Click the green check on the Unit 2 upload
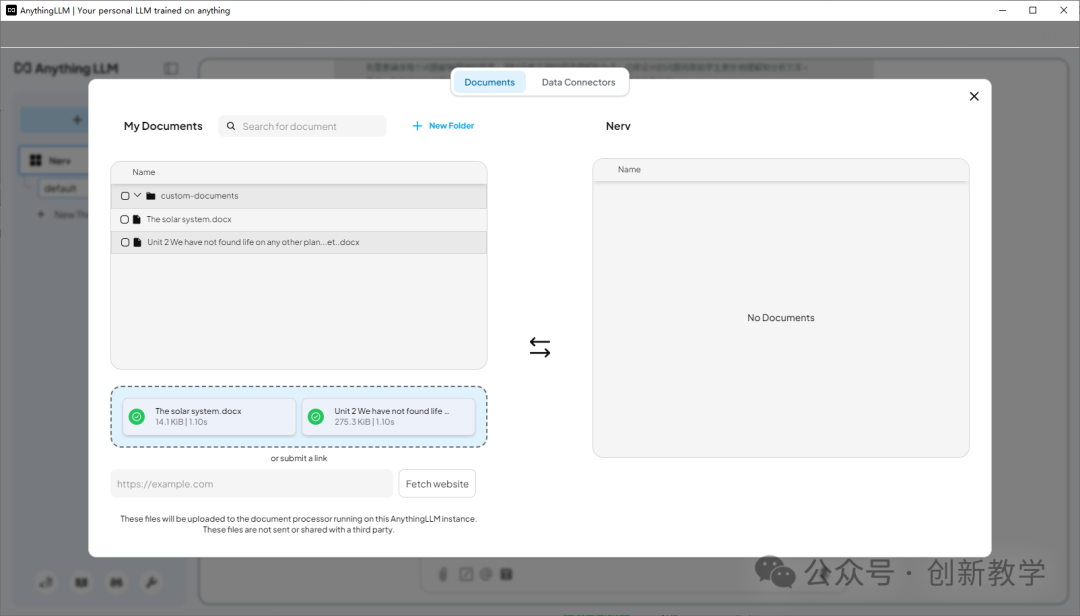 point(315,417)
